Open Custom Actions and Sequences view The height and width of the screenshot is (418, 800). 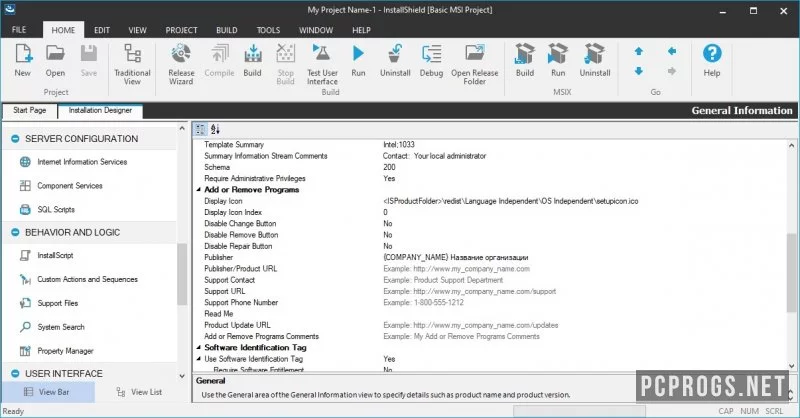click(x=87, y=279)
